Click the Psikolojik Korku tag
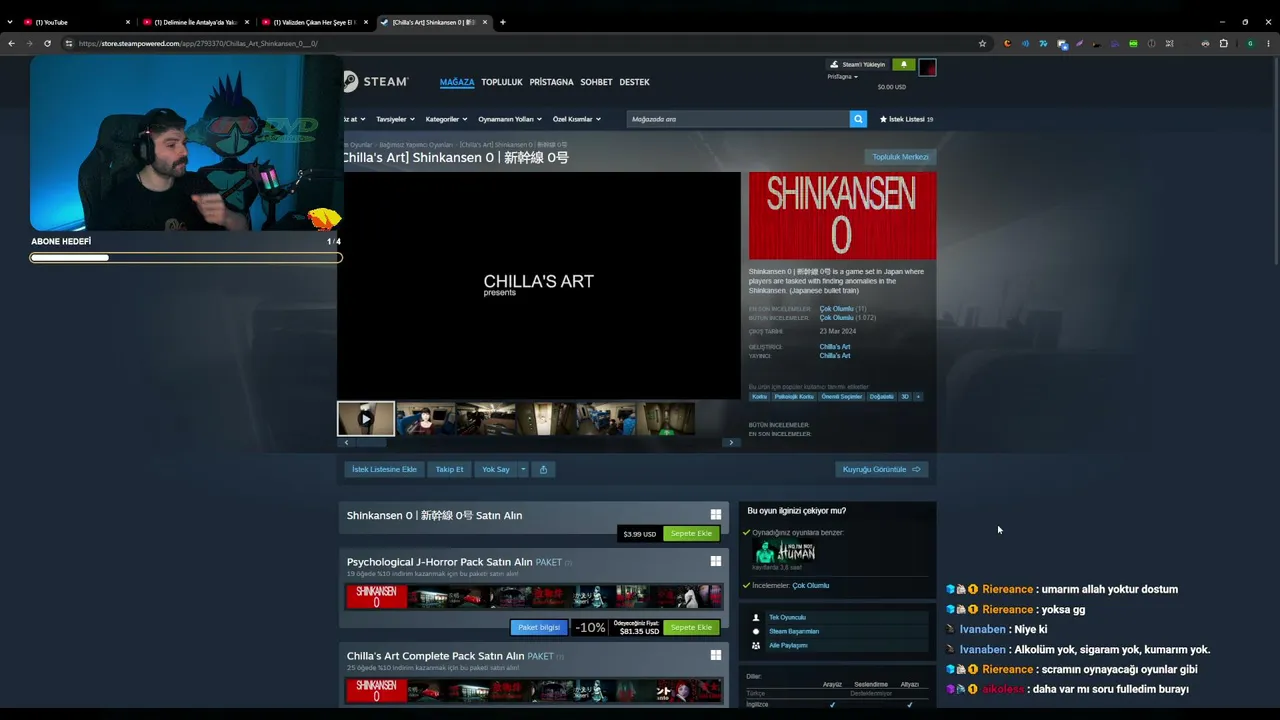The width and height of the screenshot is (1280, 720). coord(794,396)
